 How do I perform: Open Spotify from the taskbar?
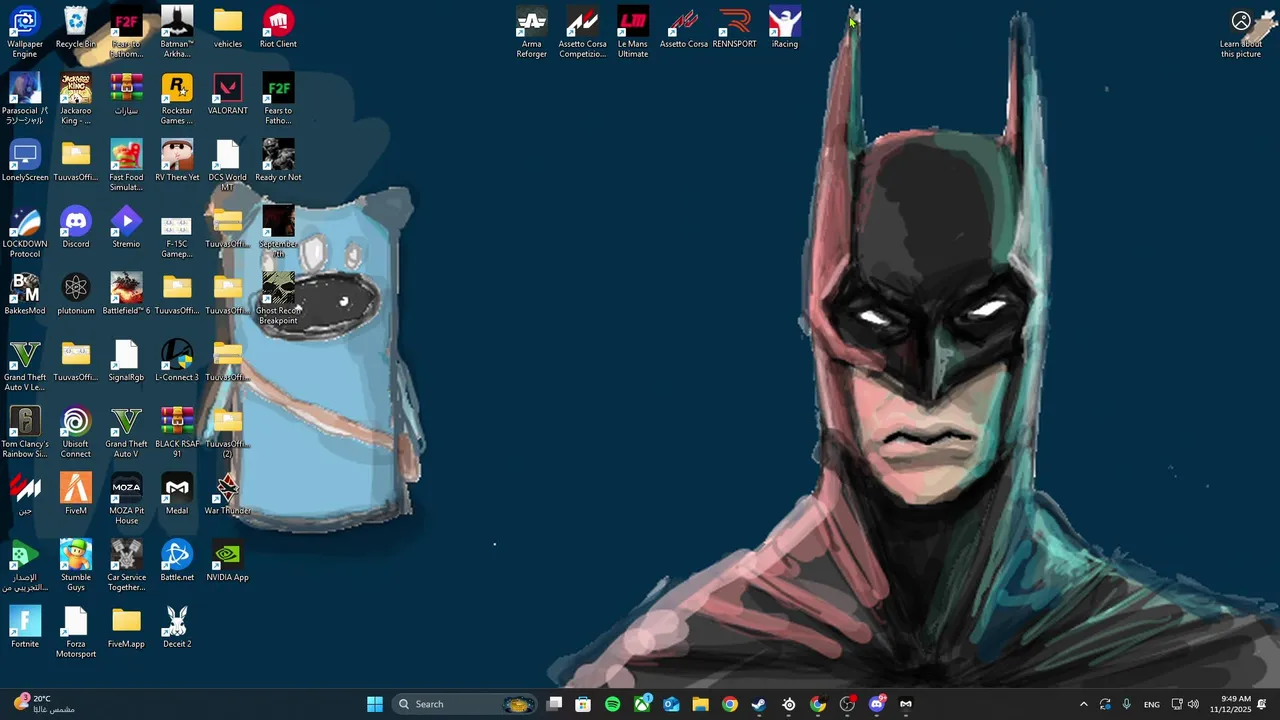coord(613,704)
